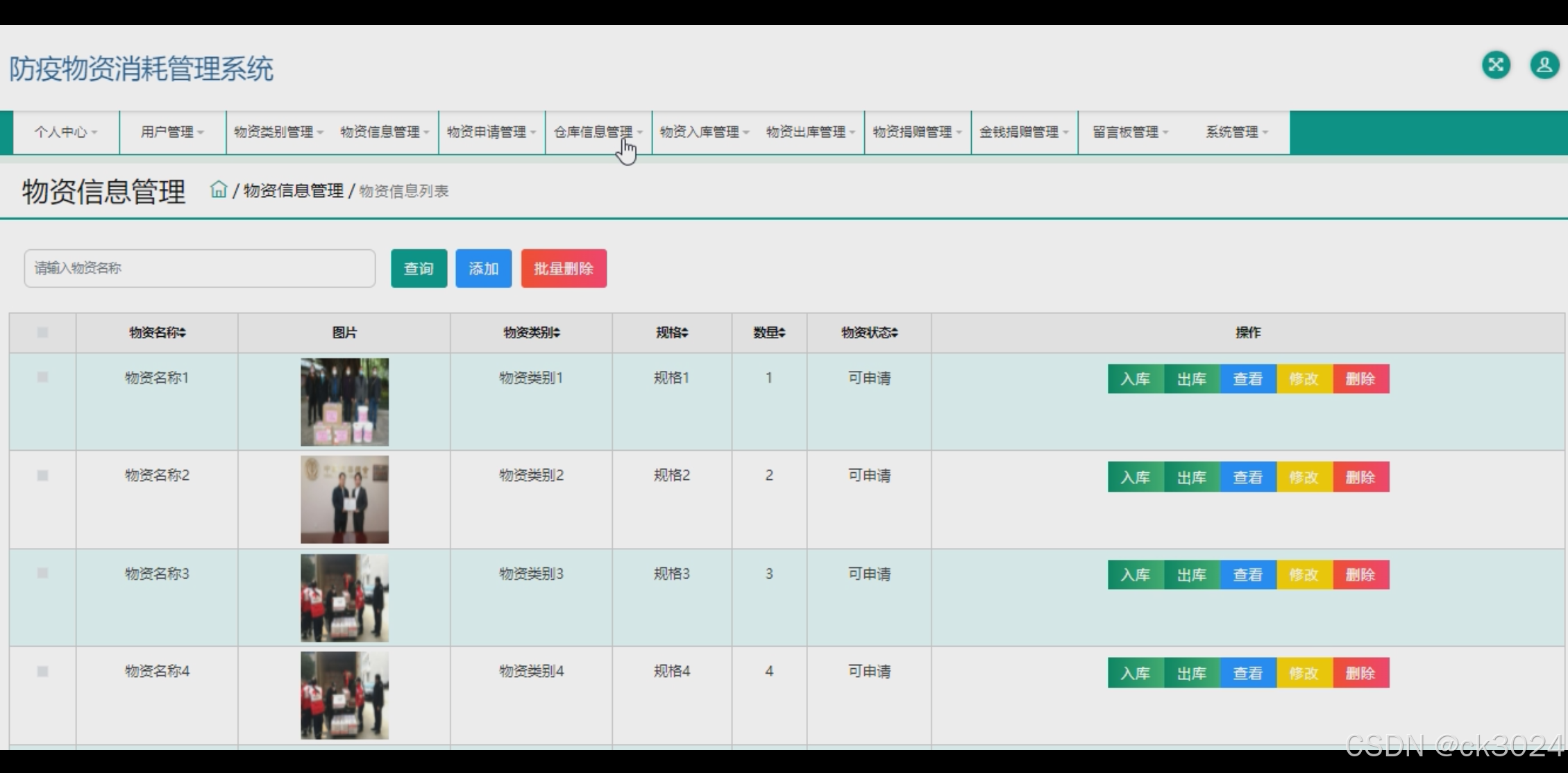Open the user avatar icon

1543,65
